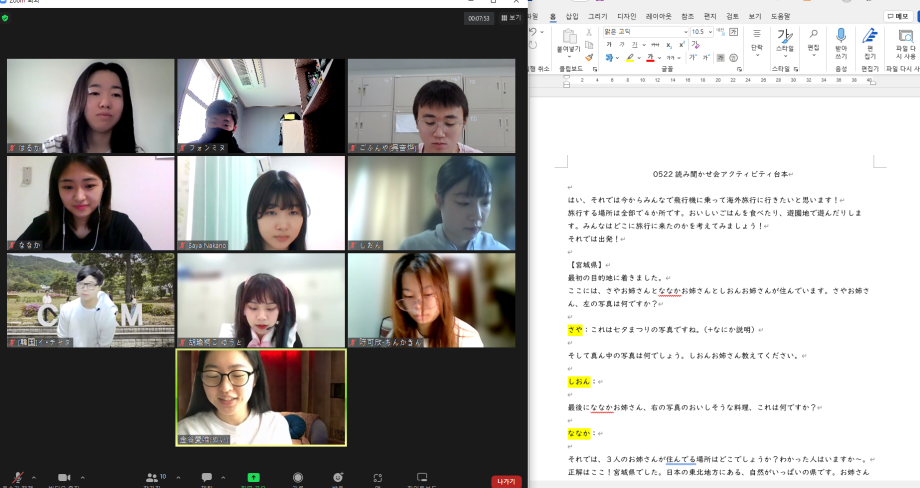Open the Zoom chat panel
This screenshot has height=488, width=920.
[x=207, y=478]
